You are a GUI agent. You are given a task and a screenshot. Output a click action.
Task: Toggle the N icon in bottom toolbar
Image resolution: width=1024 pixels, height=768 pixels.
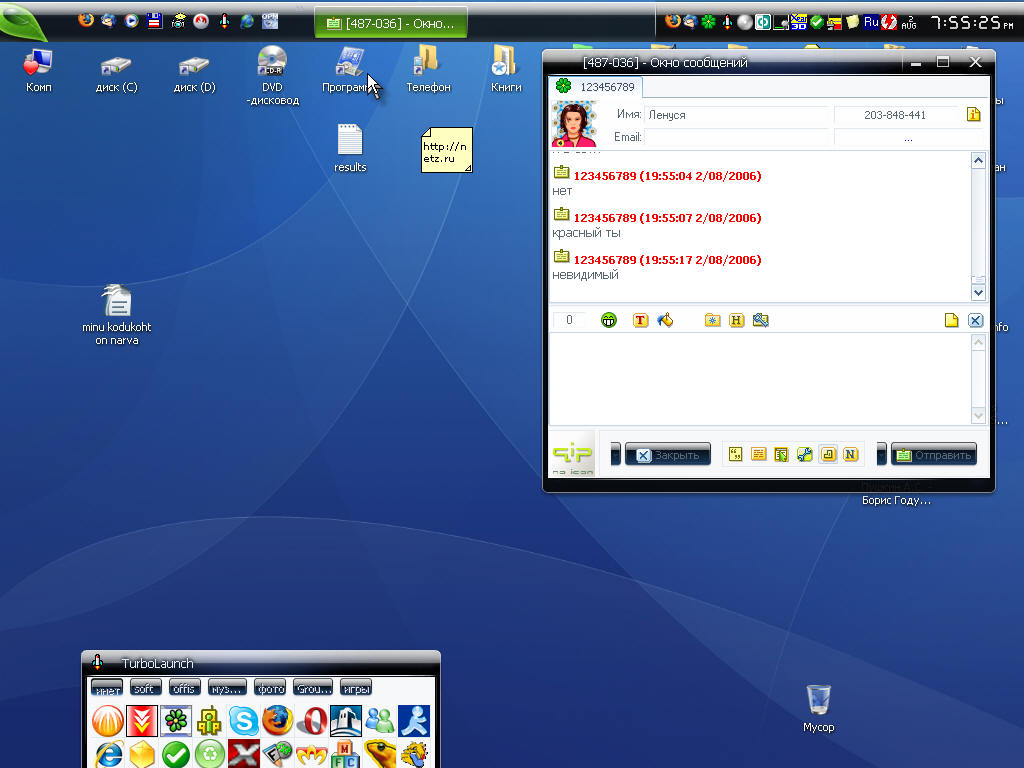[x=851, y=454]
